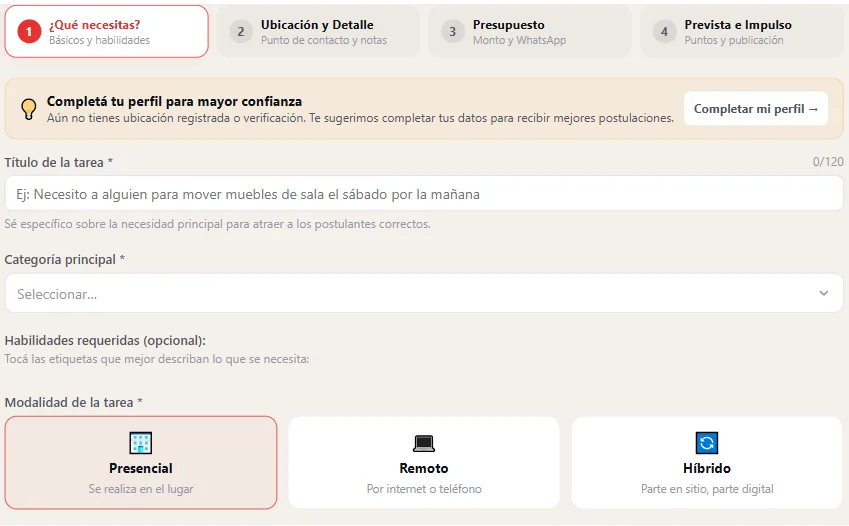Click the step 2 number badge
Image resolution: width=849 pixels, height=526 pixels.
pyautogui.click(x=241, y=31)
